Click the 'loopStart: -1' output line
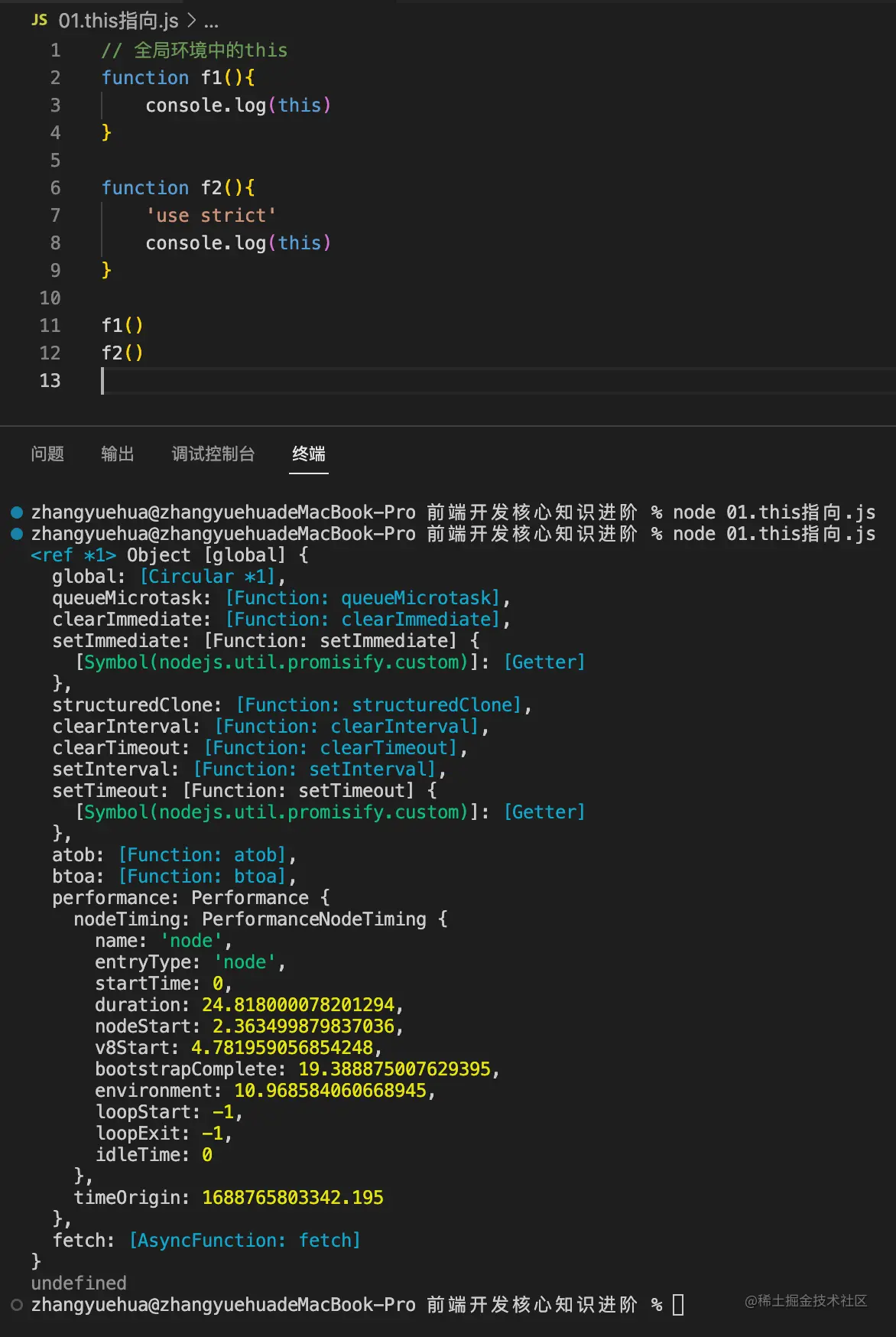Viewport: 896px width, 1337px height. (169, 1112)
